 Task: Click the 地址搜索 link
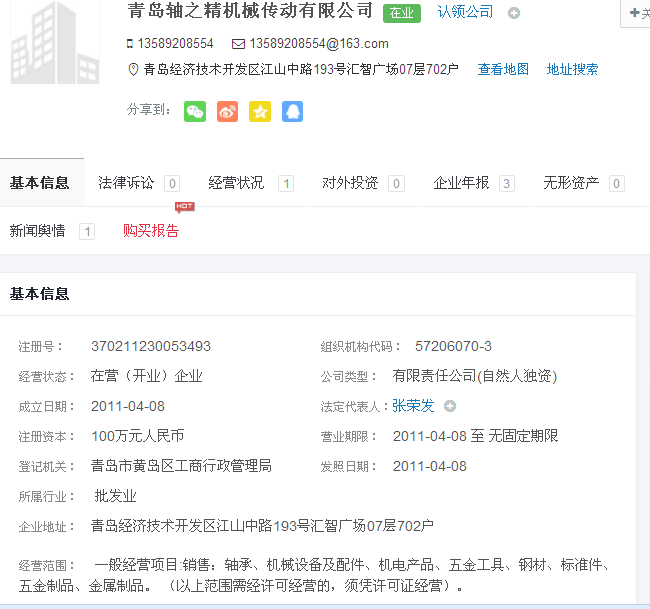(572, 70)
